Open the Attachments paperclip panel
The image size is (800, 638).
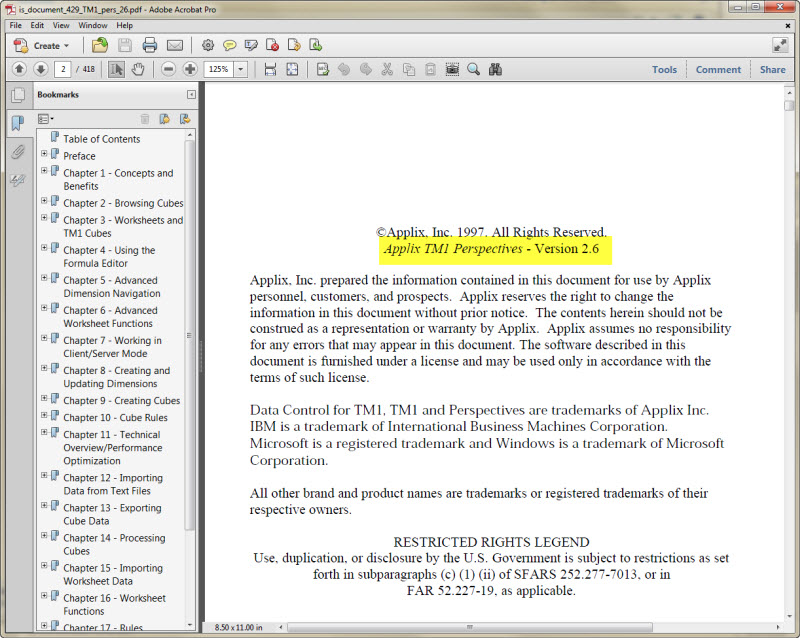pos(18,152)
